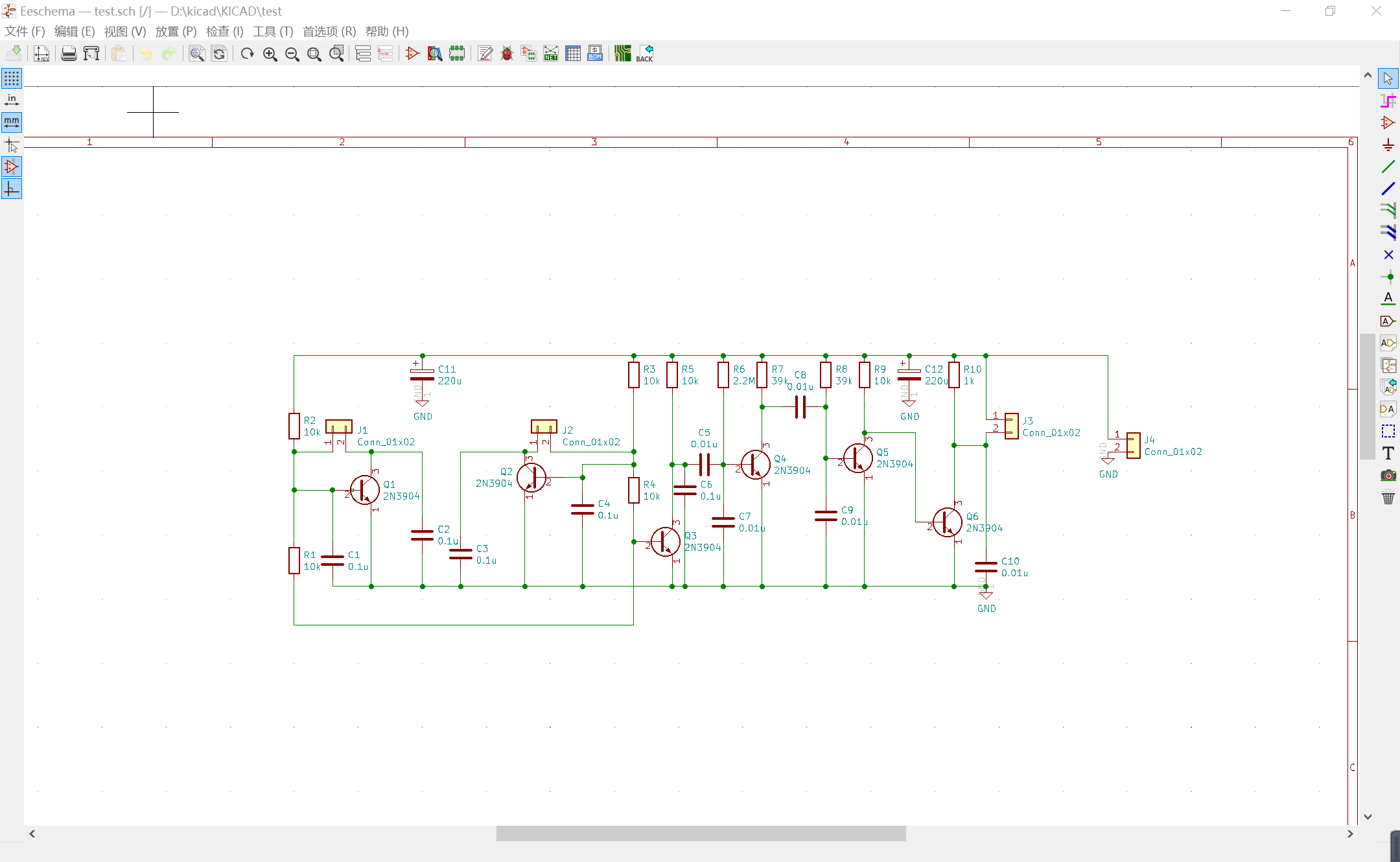Click the BACK import footprint icon

point(645,53)
